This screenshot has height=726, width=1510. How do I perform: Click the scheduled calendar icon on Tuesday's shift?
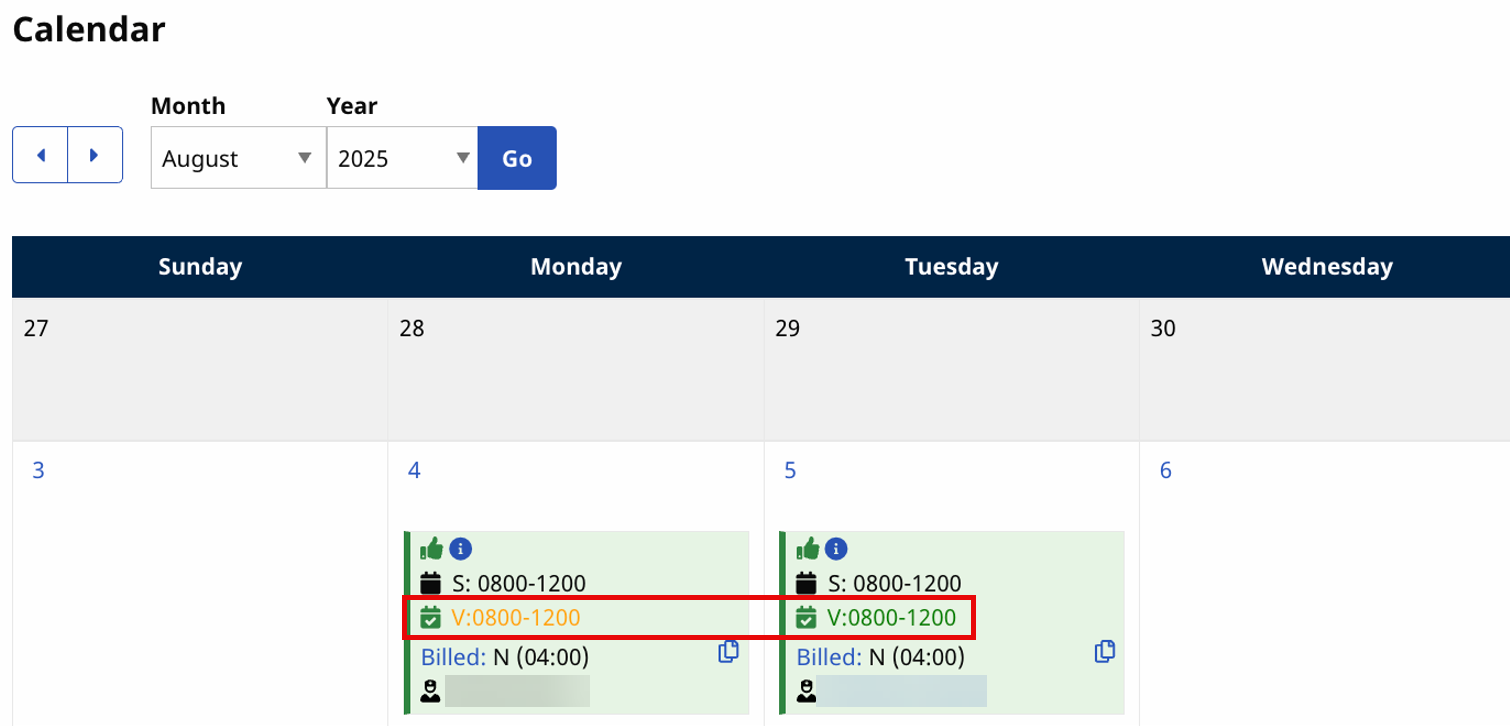tap(807, 583)
